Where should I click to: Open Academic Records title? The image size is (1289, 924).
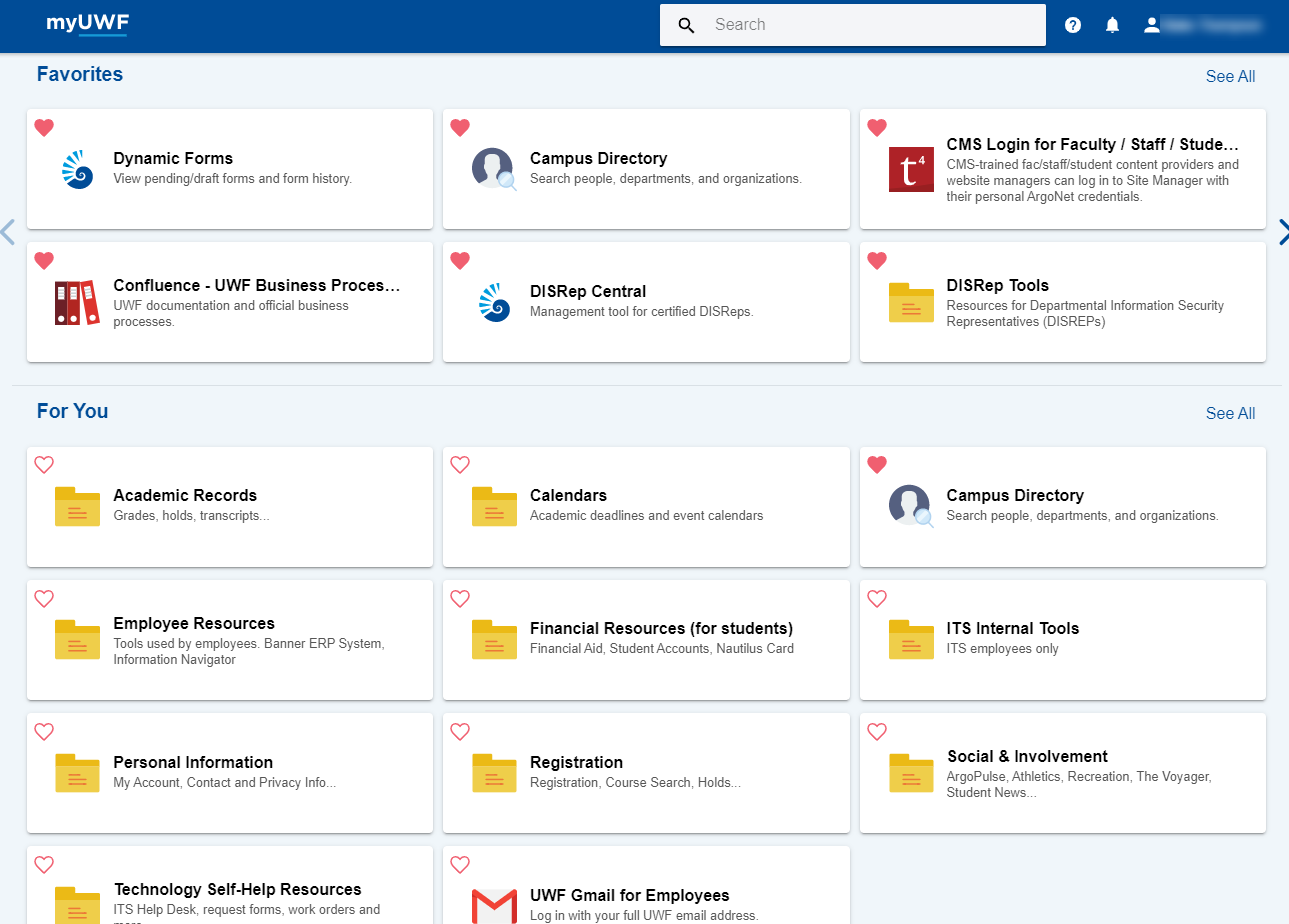(185, 495)
